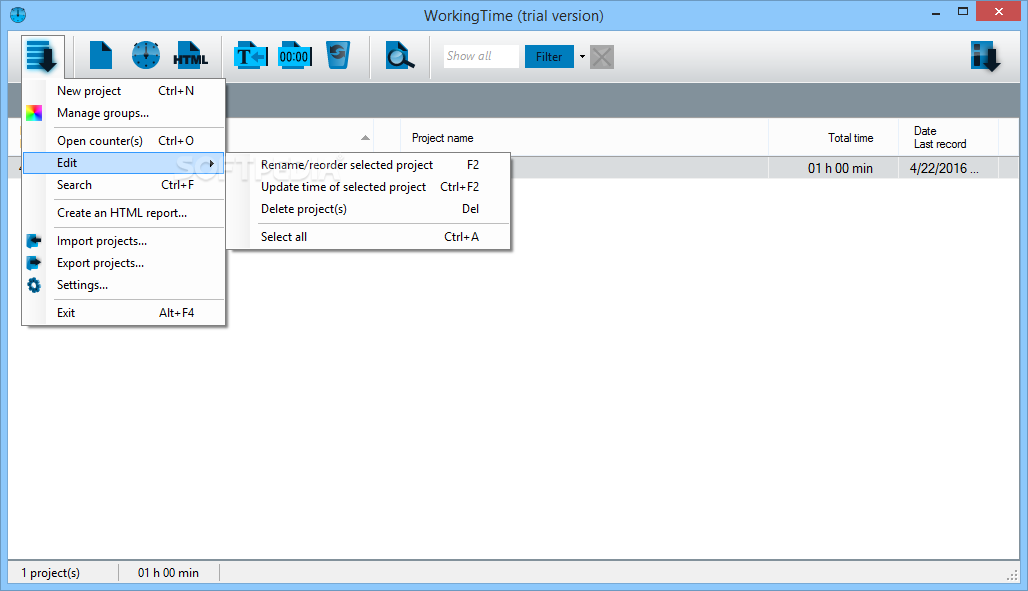Click status bar 01 h 00 min total
Image resolution: width=1028 pixels, height=591 pixels.
(168, 573)
